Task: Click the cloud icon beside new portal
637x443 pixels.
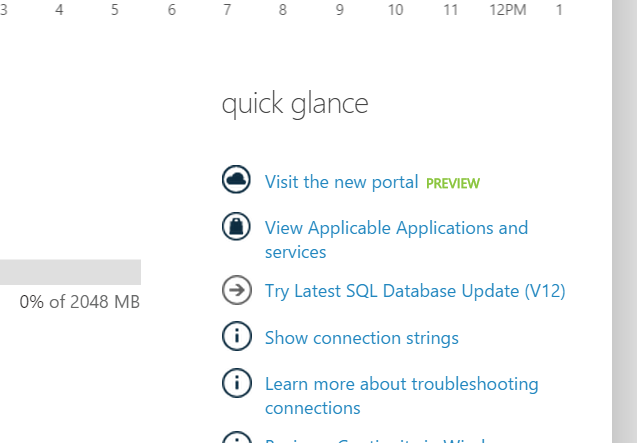Action: 236,180
